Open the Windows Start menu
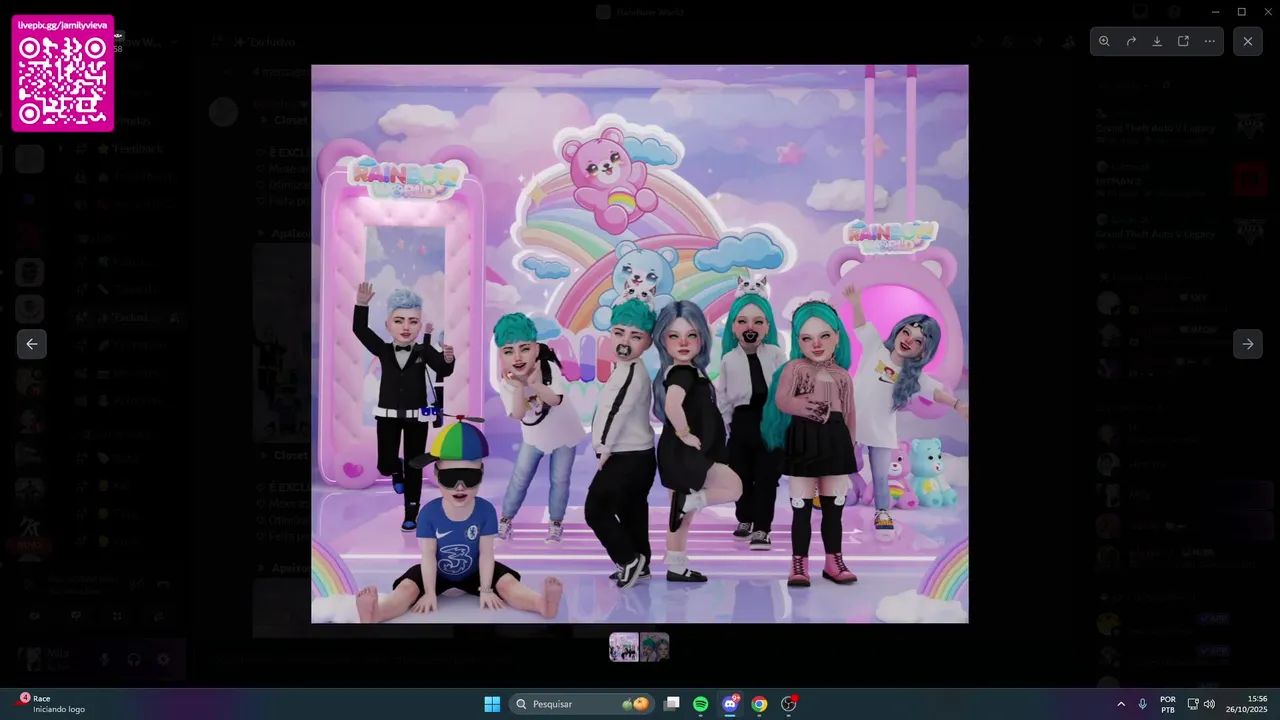Screen dimensions: 1280x720 click(x=492, y=704)
